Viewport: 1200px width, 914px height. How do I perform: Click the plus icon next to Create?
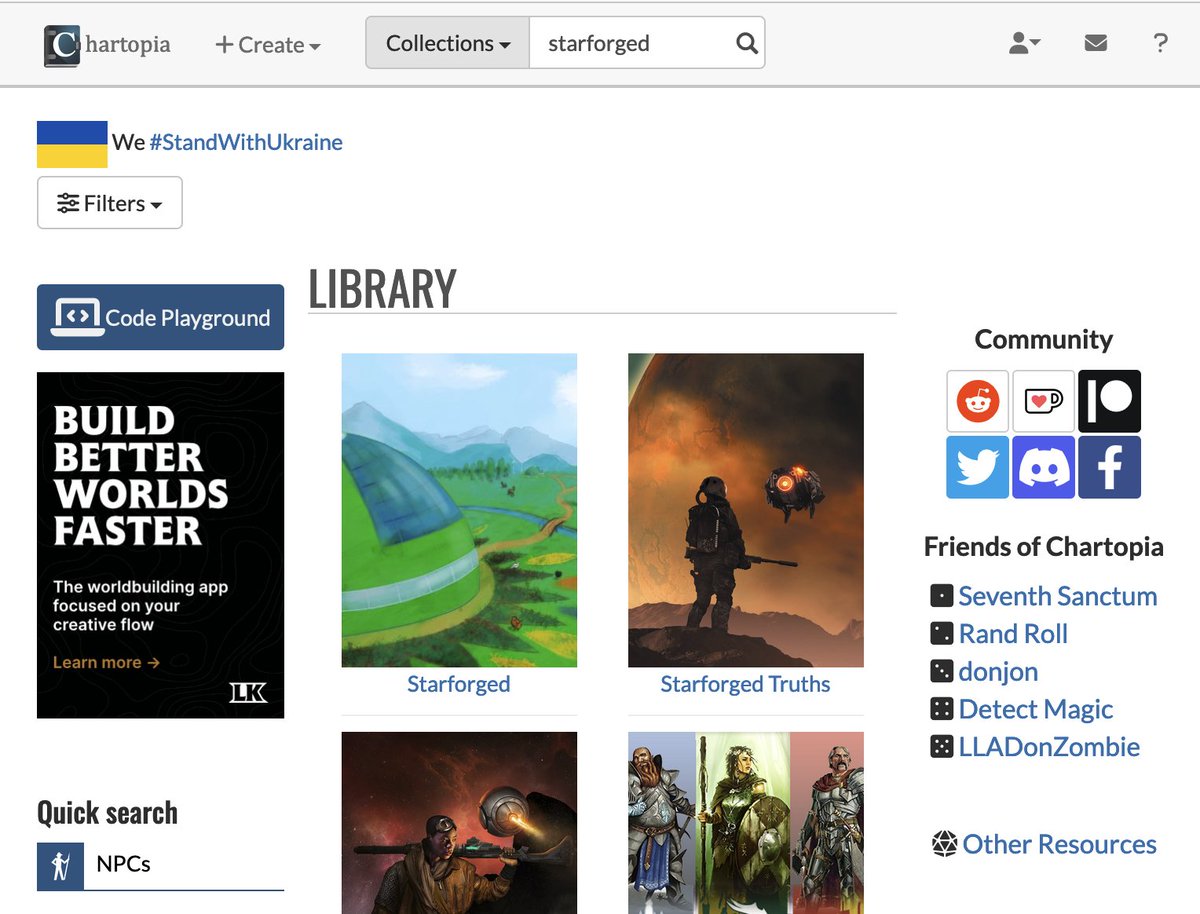click(x=224, y=45)
